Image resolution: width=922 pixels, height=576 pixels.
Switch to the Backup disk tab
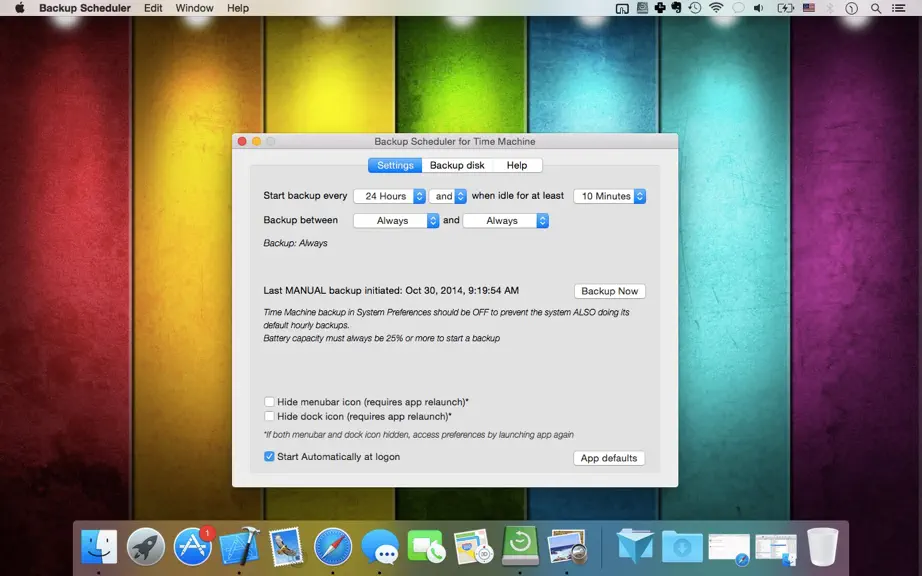(x=457, y=166)
